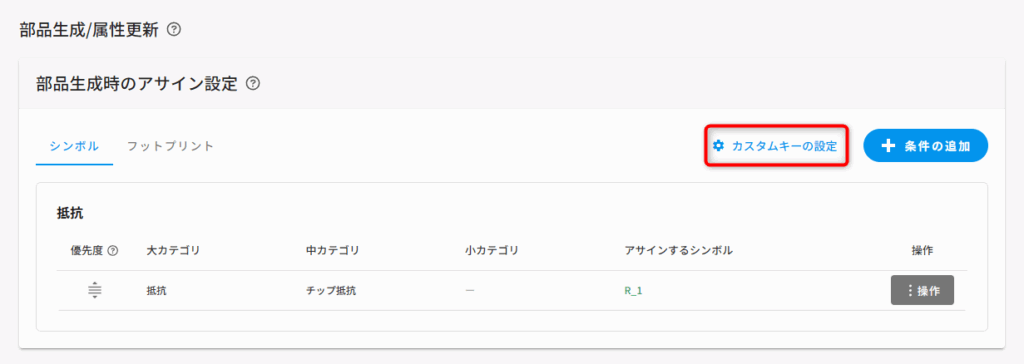Image resolution: width=1024 pixels, height=364 pixels.
Task: Open the gray 操作 dropdown for R_1 row
Action: [922, 291]
